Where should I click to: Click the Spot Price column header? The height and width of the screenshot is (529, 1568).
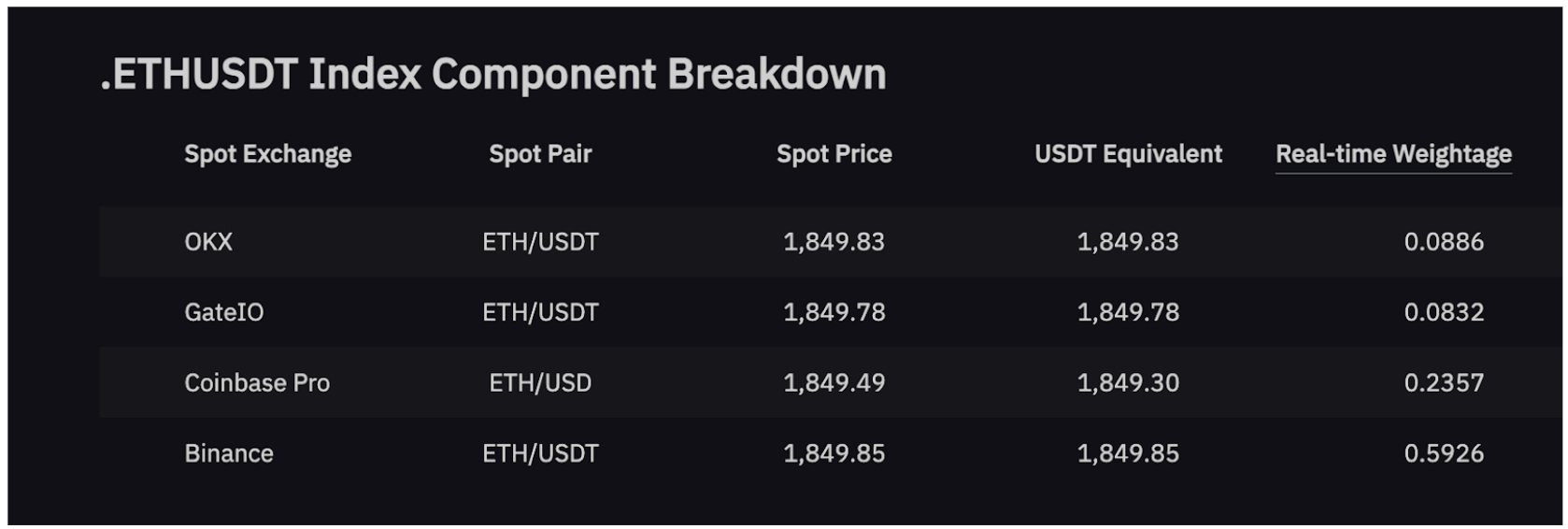[x=834, y=154]
